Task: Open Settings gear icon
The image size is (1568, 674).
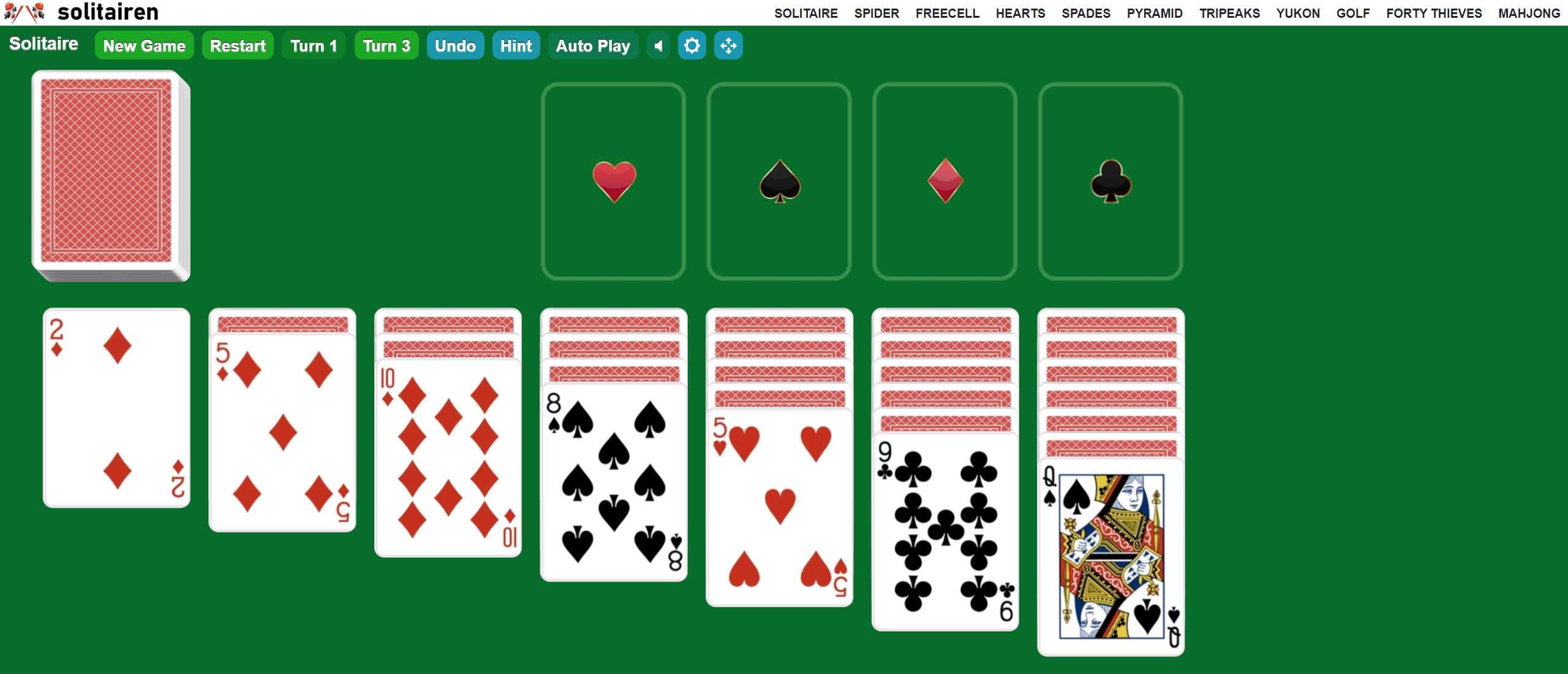Action: pyautogui.click(x=692, y=45)
